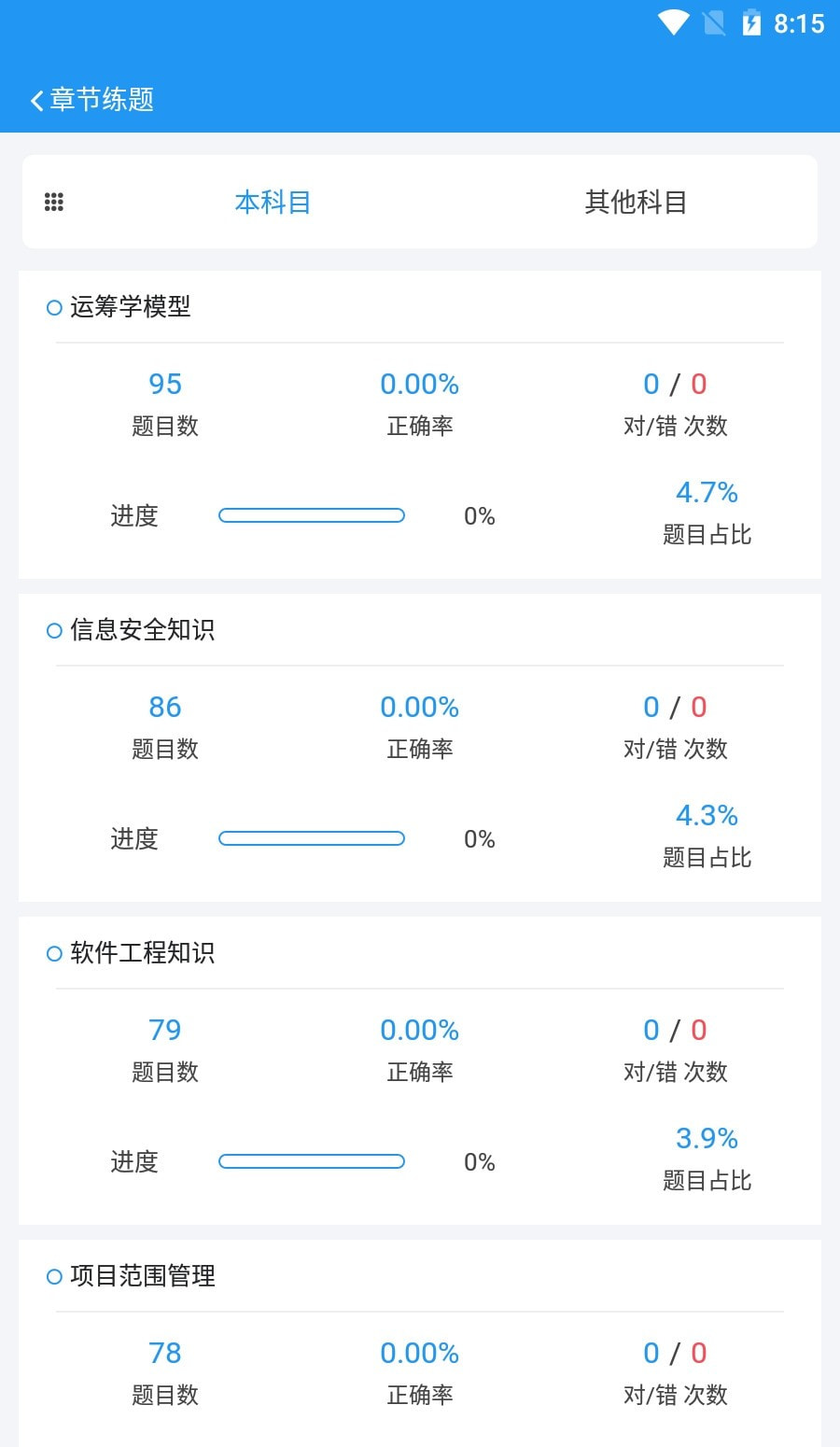Image resolution: width=840 pixels, height=1447 pixels.
Task: Tap the battery charging icon
Action: pos(751,22)
